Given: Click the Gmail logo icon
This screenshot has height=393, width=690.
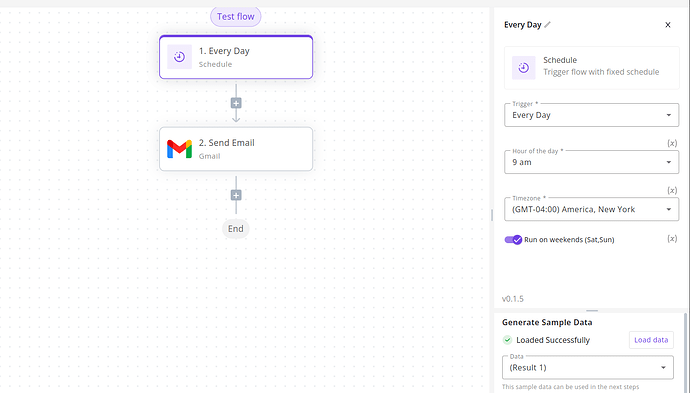Looking at the screenshot, I should [x=179, y=149].
